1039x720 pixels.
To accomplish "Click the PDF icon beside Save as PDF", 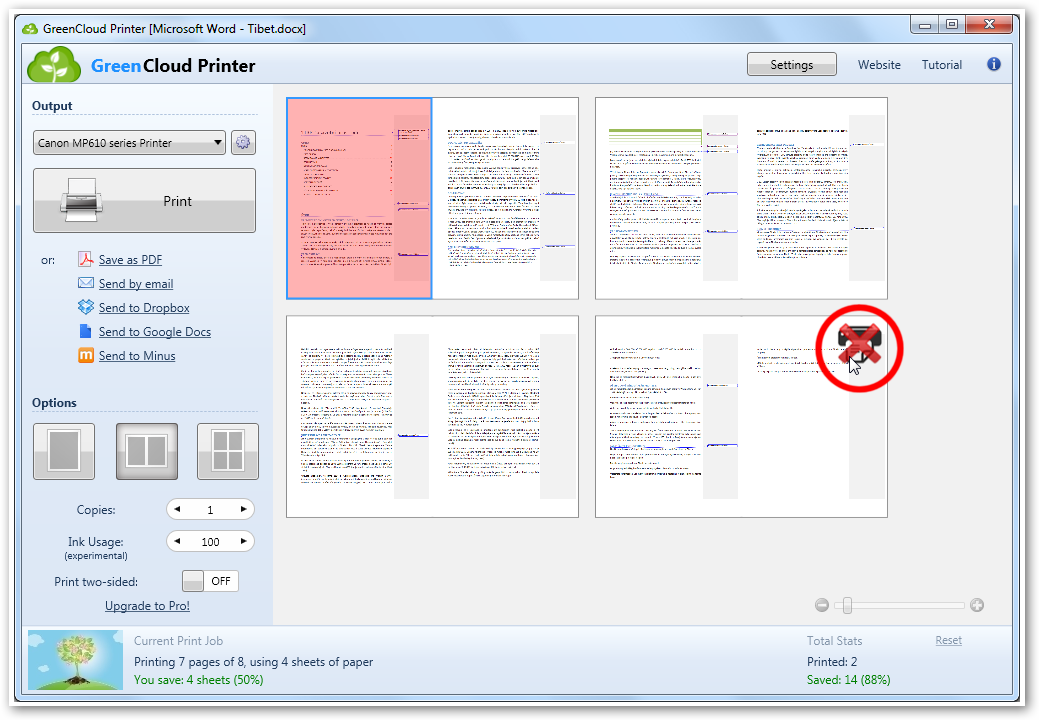I will click(x=85, y=259).
